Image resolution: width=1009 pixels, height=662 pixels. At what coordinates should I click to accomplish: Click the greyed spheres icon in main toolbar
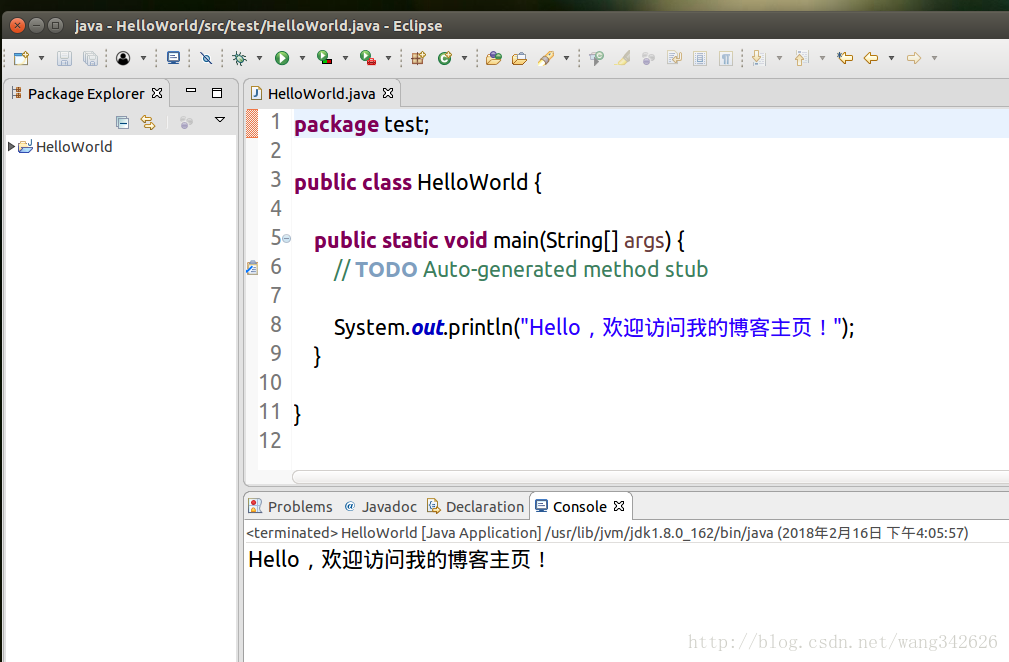tap(648, 59)
